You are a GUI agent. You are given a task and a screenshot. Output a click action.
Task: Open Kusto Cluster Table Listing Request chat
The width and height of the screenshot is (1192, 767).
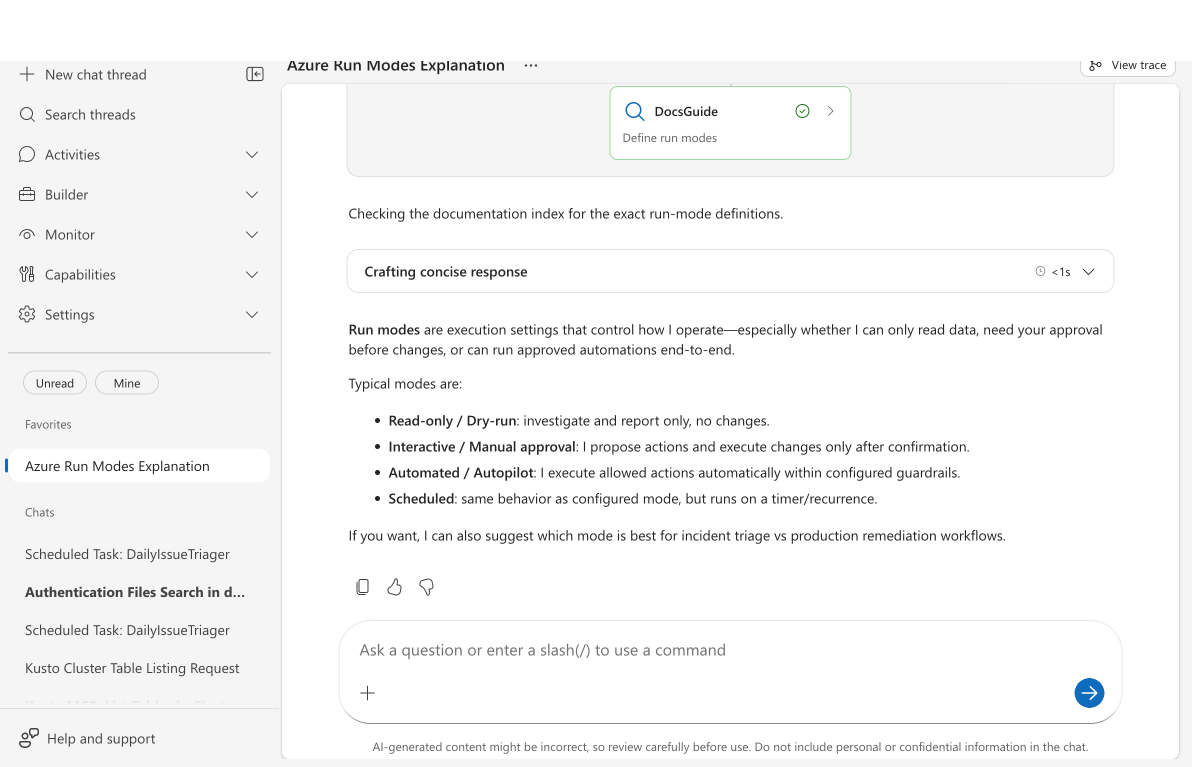pos(132,668)
